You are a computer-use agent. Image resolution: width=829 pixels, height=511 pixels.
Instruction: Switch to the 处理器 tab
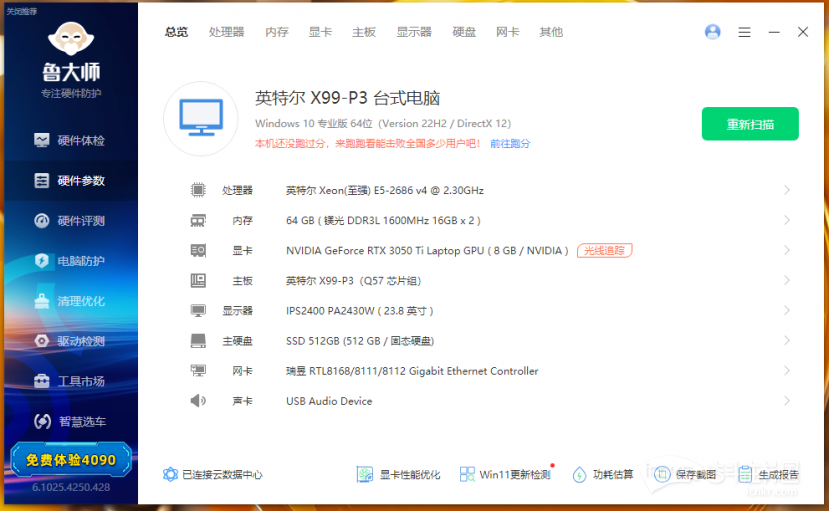click(x=226, y=32)
